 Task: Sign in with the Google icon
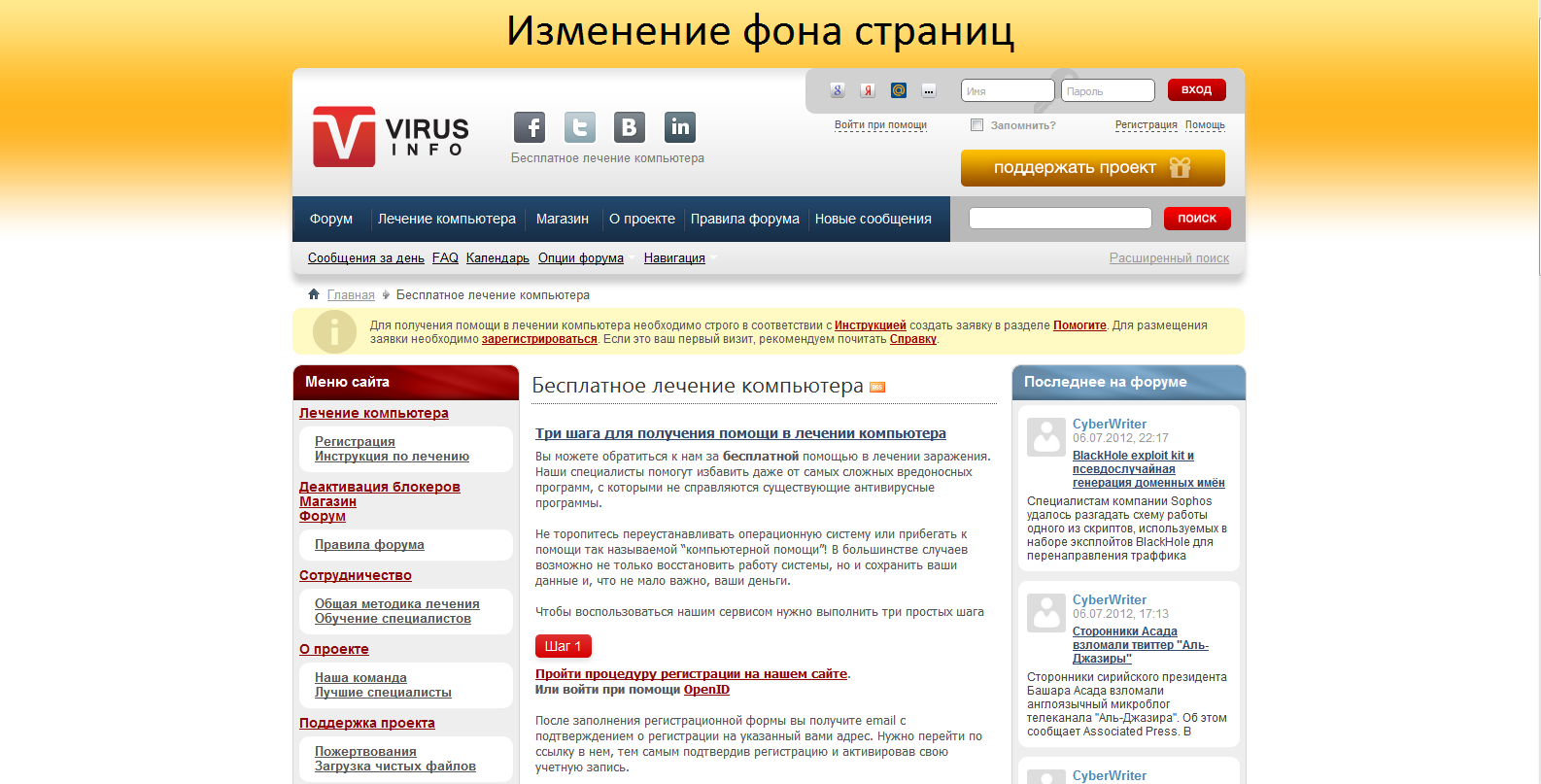[838, 90]
